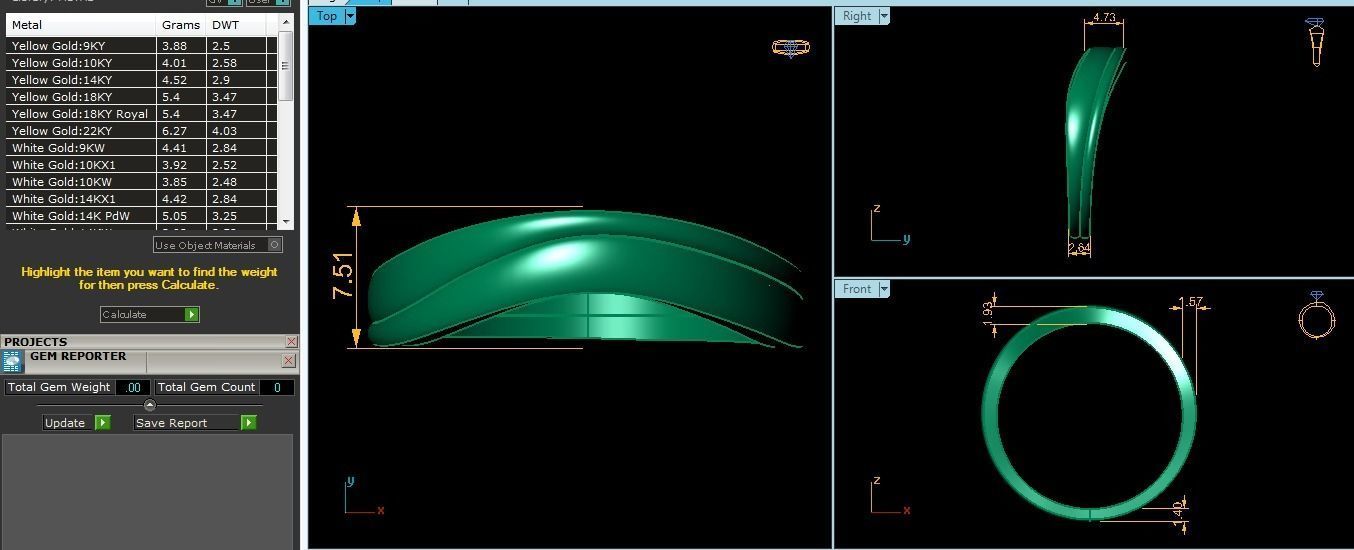Screen dimensions: 1354x550
Task: Open the Front viewport dropdown arrow
Action: click(884, 289)
